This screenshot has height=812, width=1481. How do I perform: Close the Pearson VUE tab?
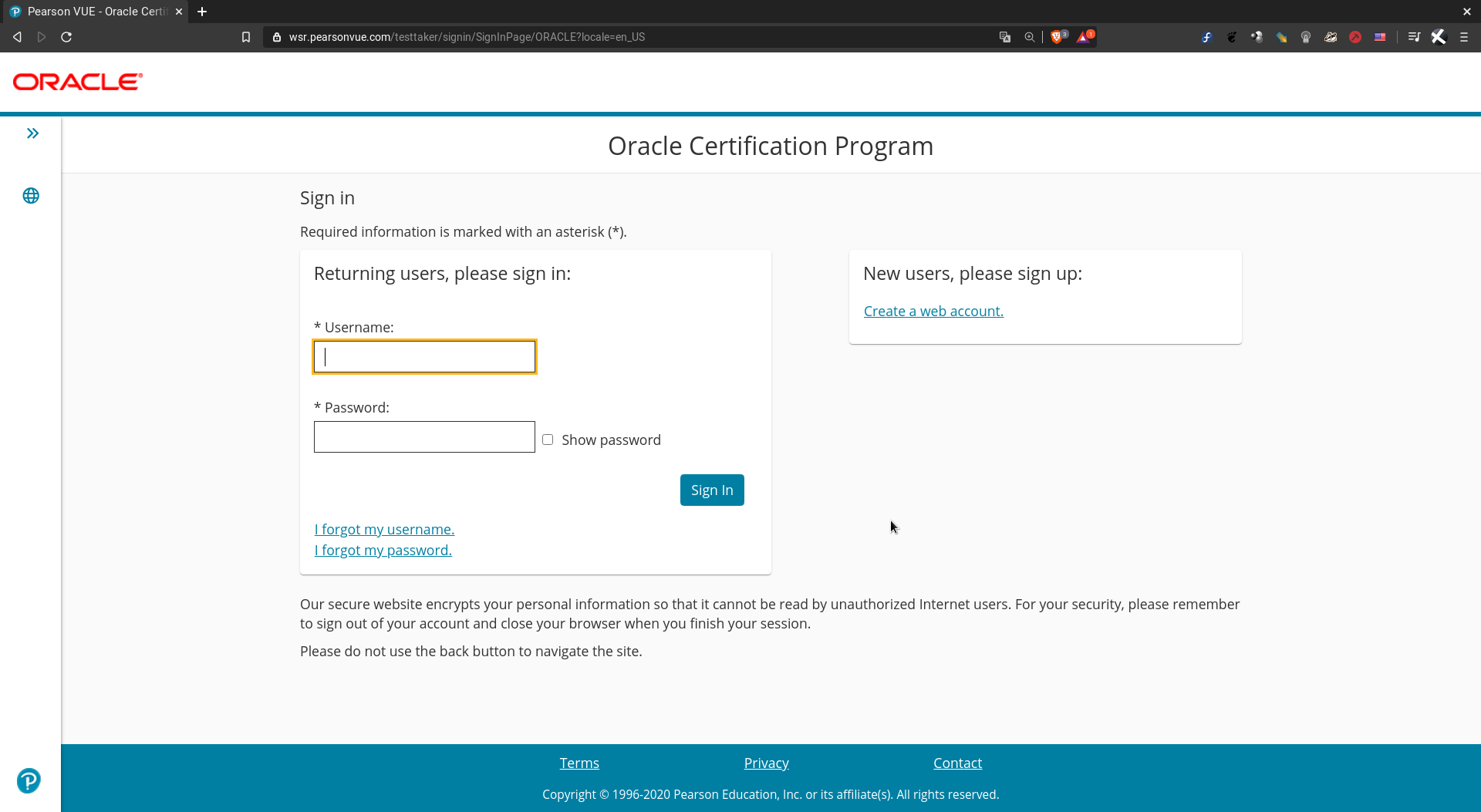pyautogui.click(x=179, y=12)
